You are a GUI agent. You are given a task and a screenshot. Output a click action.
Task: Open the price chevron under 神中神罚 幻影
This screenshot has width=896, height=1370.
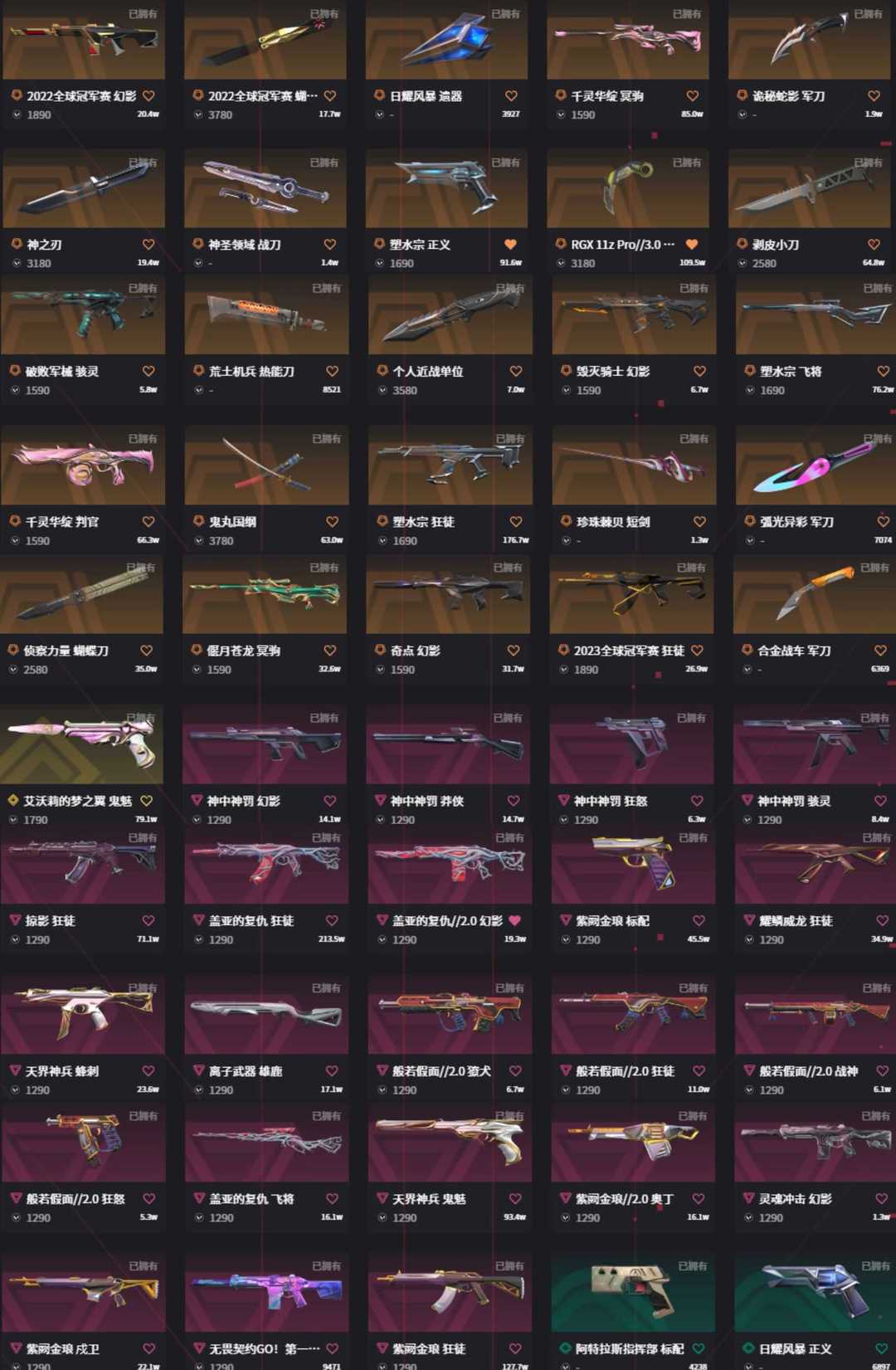(197, 820)
